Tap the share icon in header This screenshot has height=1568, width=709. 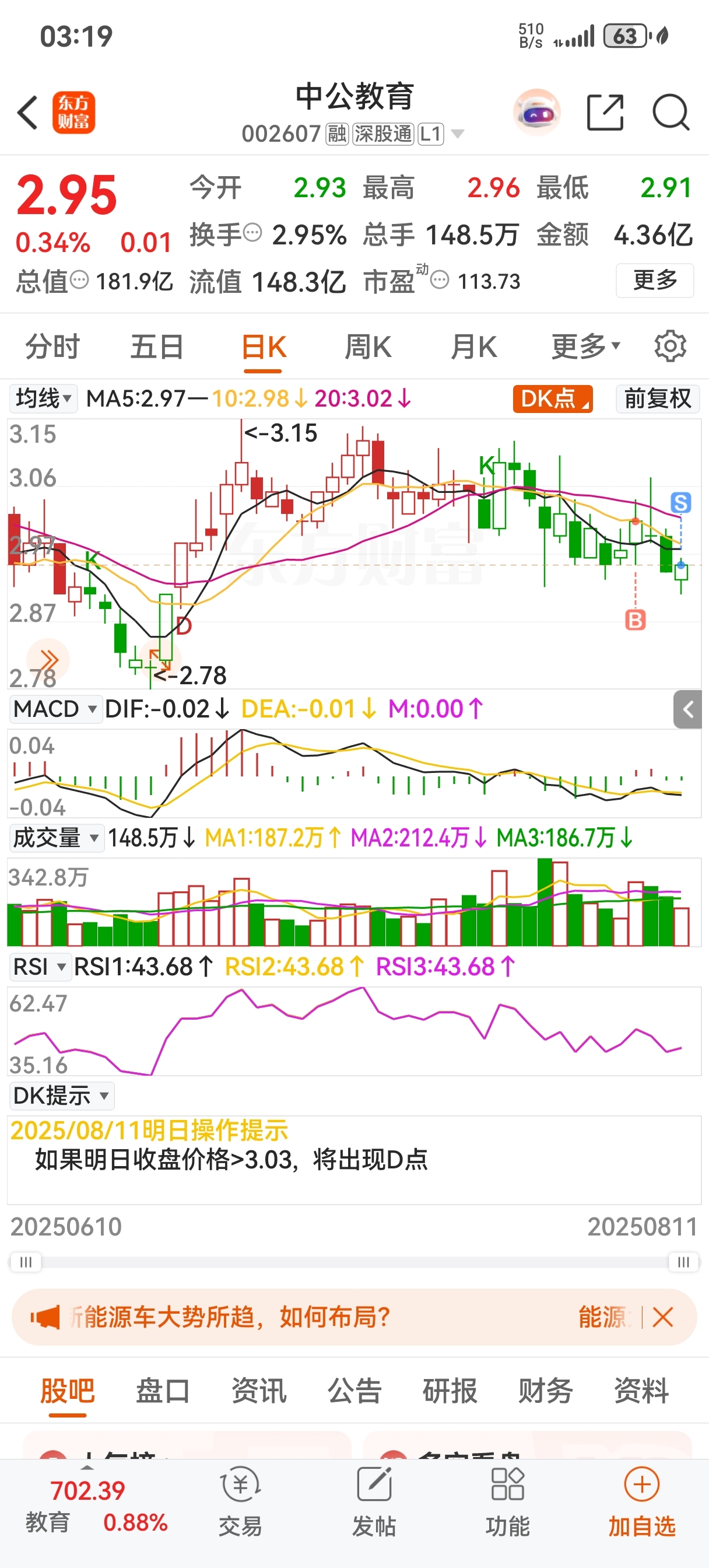coord(605,113)
